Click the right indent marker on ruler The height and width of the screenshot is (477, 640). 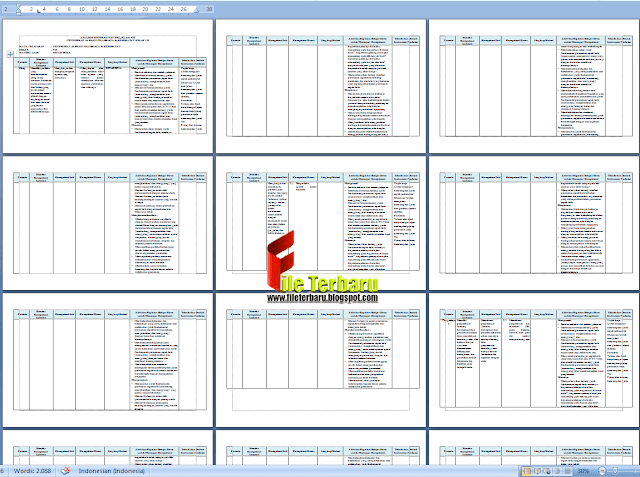coord(196,10)
